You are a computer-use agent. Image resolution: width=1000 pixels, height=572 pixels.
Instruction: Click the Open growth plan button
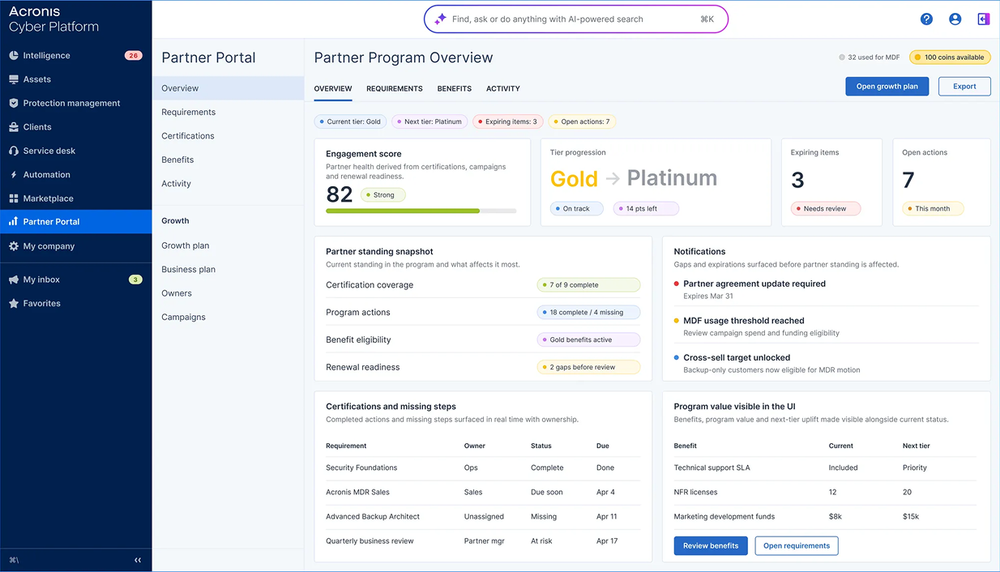click(x=887, y=86)
